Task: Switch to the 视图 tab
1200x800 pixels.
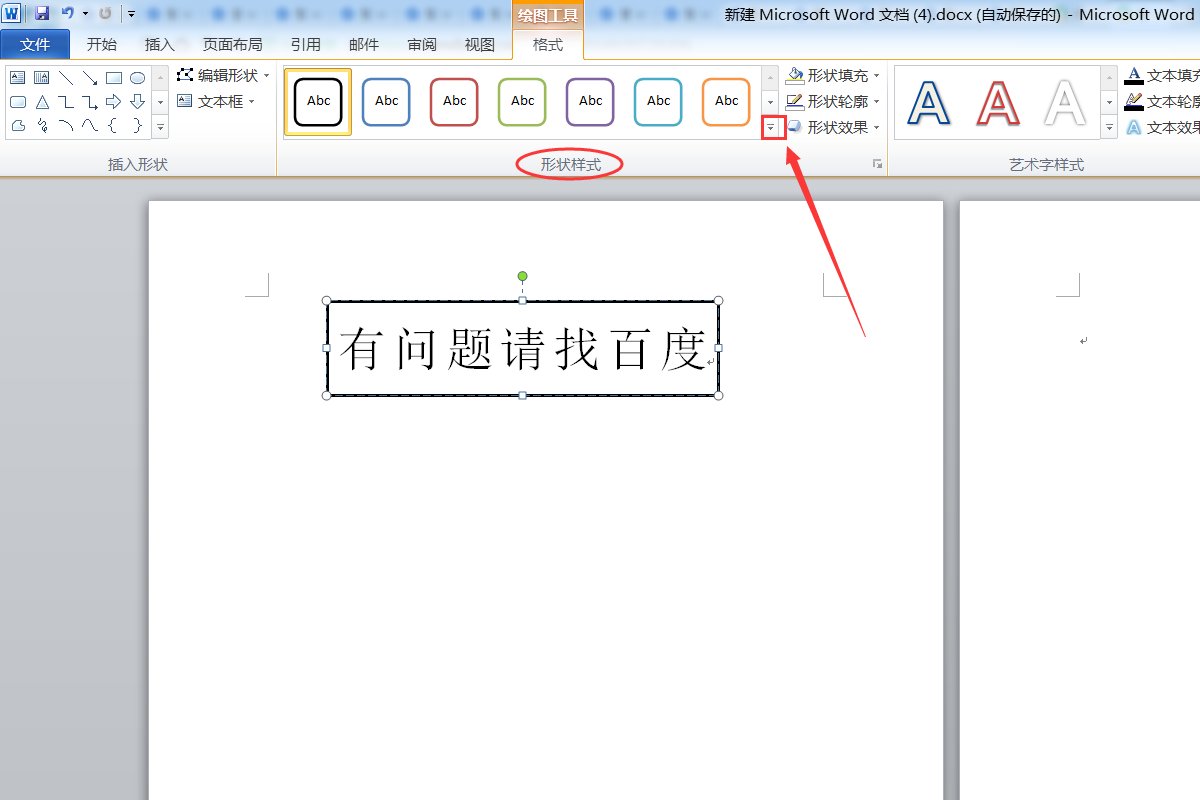Action: click(479, 44)
